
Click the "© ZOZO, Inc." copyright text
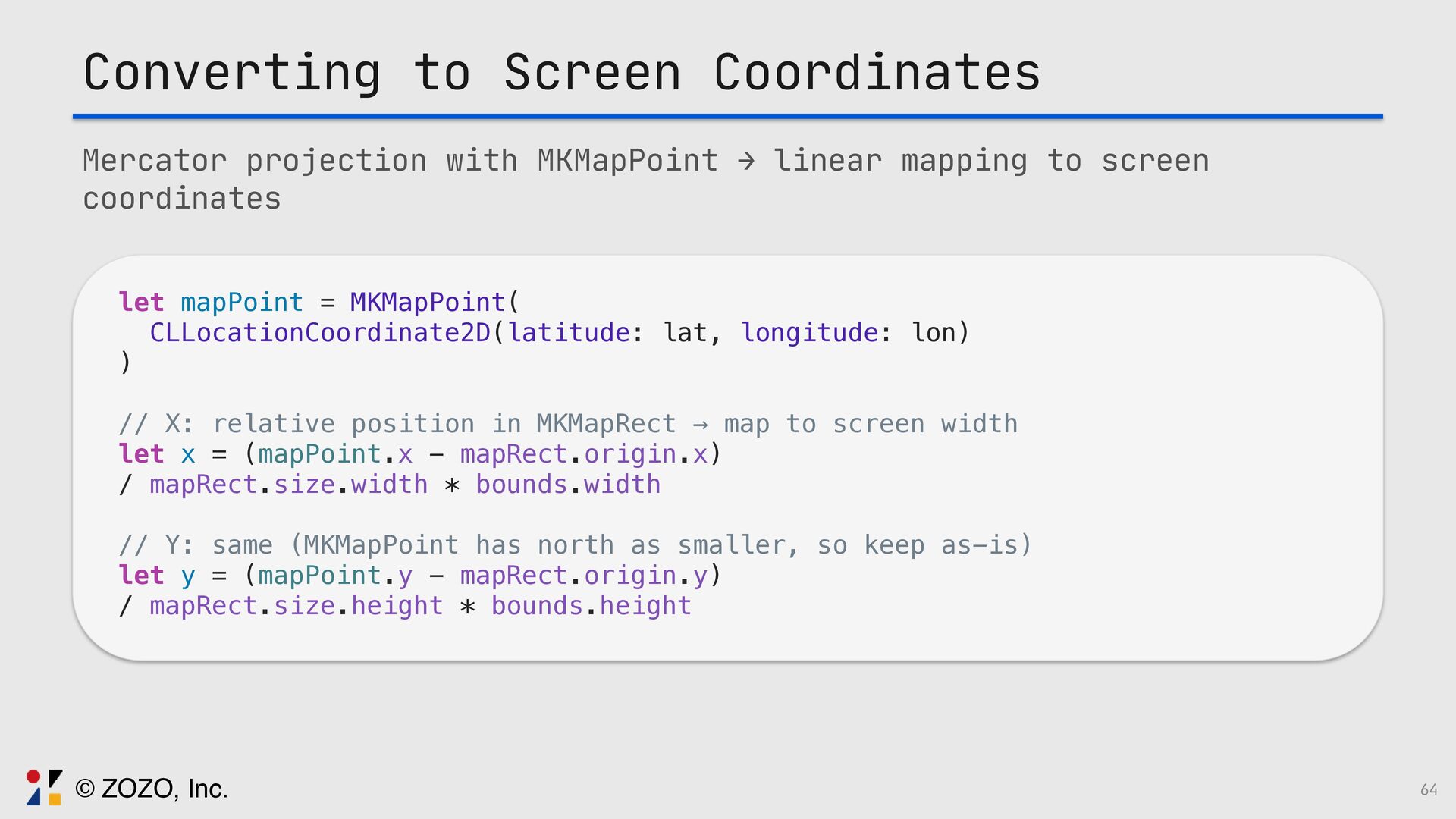point(152,789)
